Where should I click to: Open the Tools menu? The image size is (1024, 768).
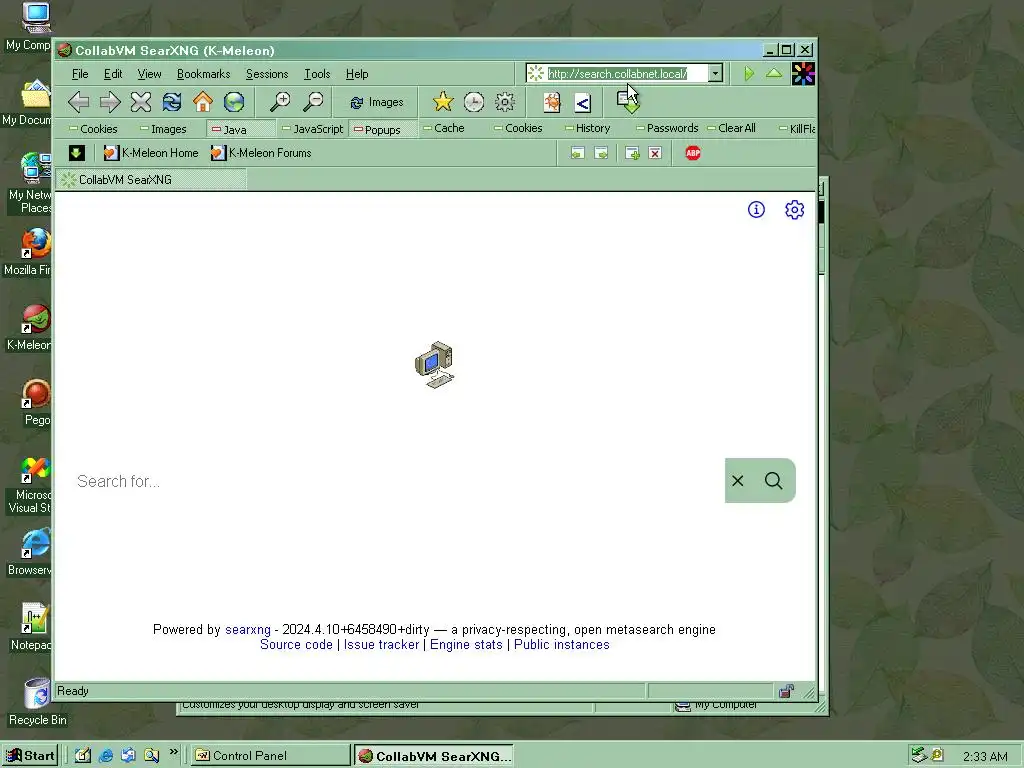[317, 74]
